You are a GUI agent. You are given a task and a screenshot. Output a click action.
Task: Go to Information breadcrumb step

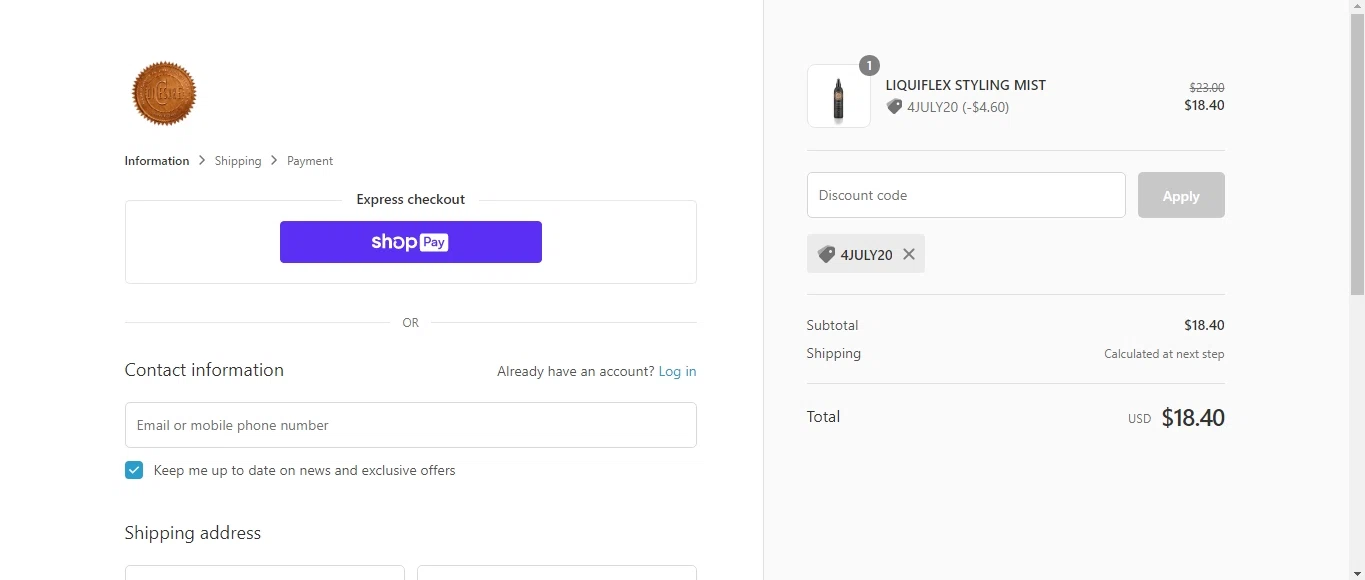pyautogui.click(x=157, y=161)
